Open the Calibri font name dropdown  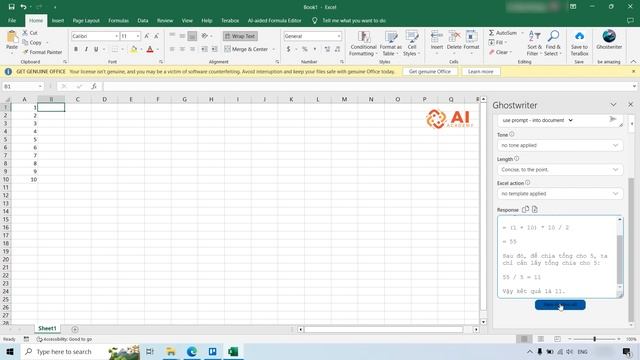[x=116, y=36]
